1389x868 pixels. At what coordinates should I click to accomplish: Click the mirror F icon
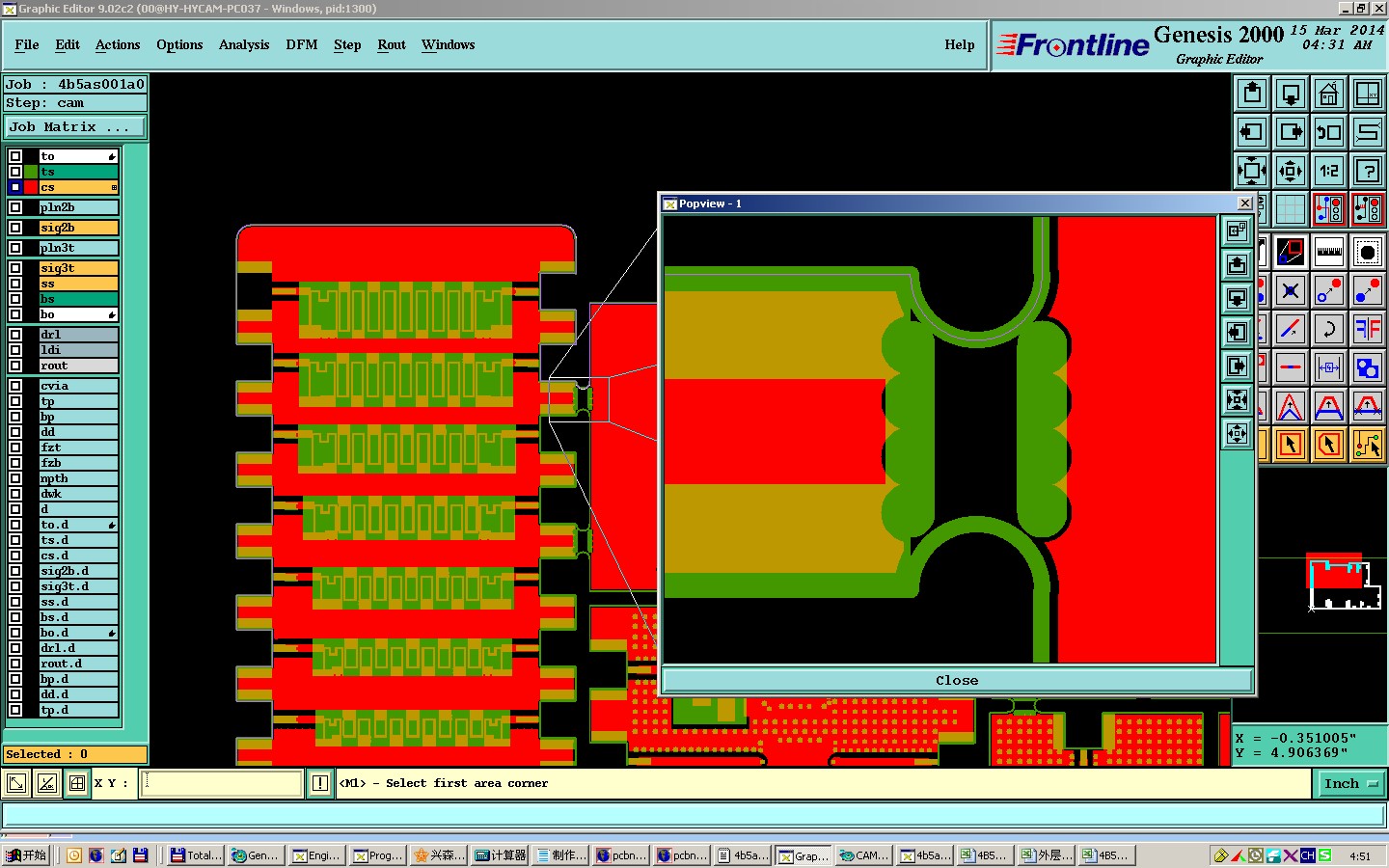tap(1368, 329)
